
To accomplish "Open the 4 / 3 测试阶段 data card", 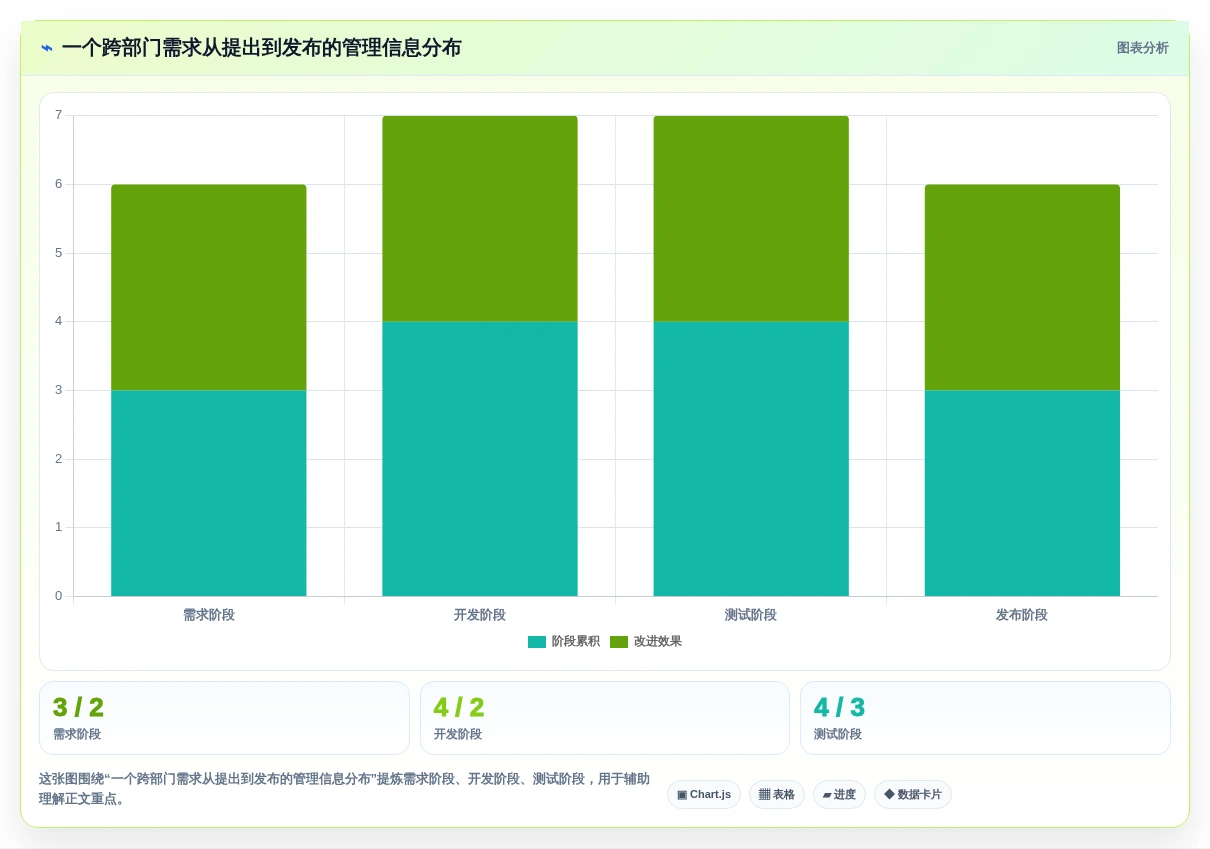I will coord(985,718).
